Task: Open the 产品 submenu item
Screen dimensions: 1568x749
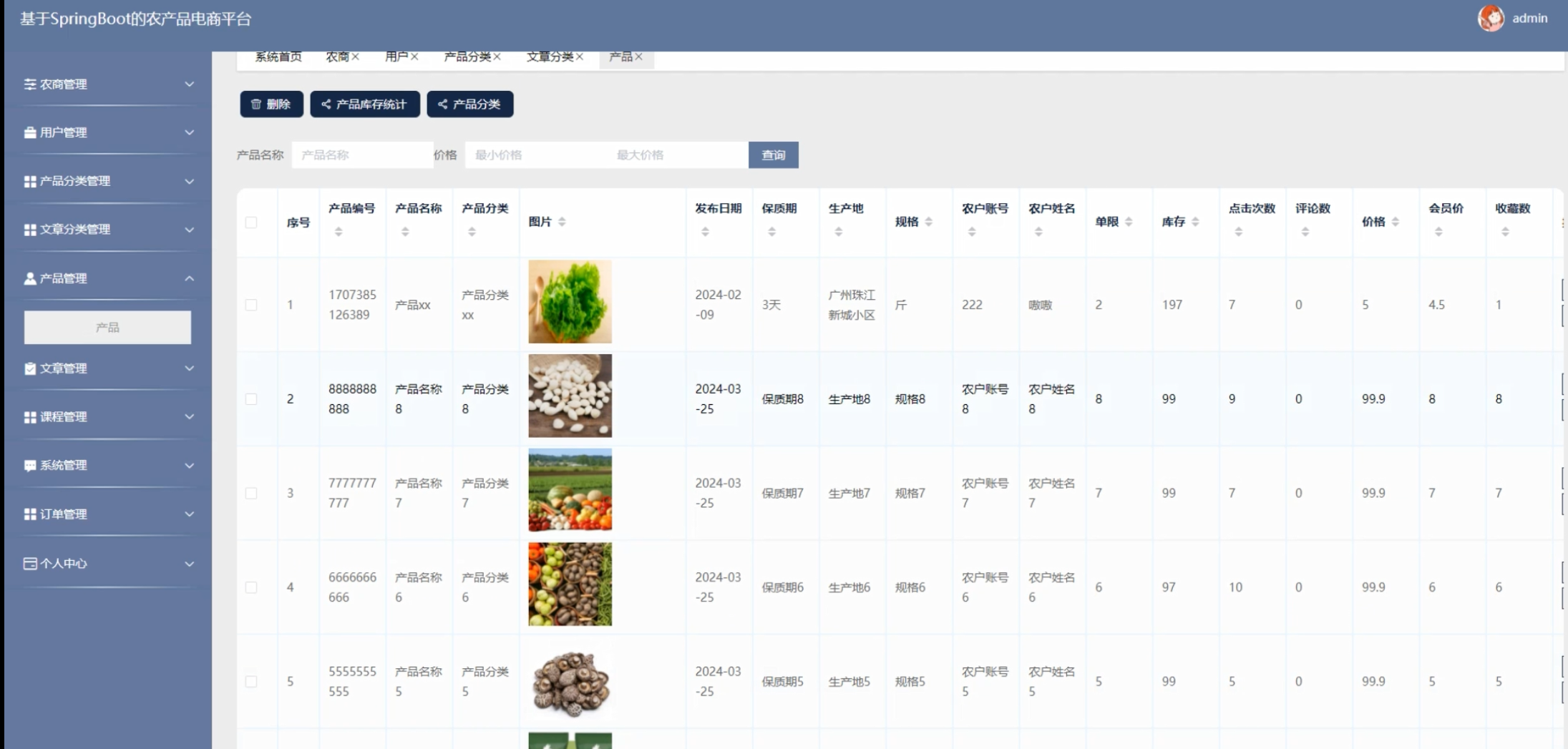Action: pos(107,327)
